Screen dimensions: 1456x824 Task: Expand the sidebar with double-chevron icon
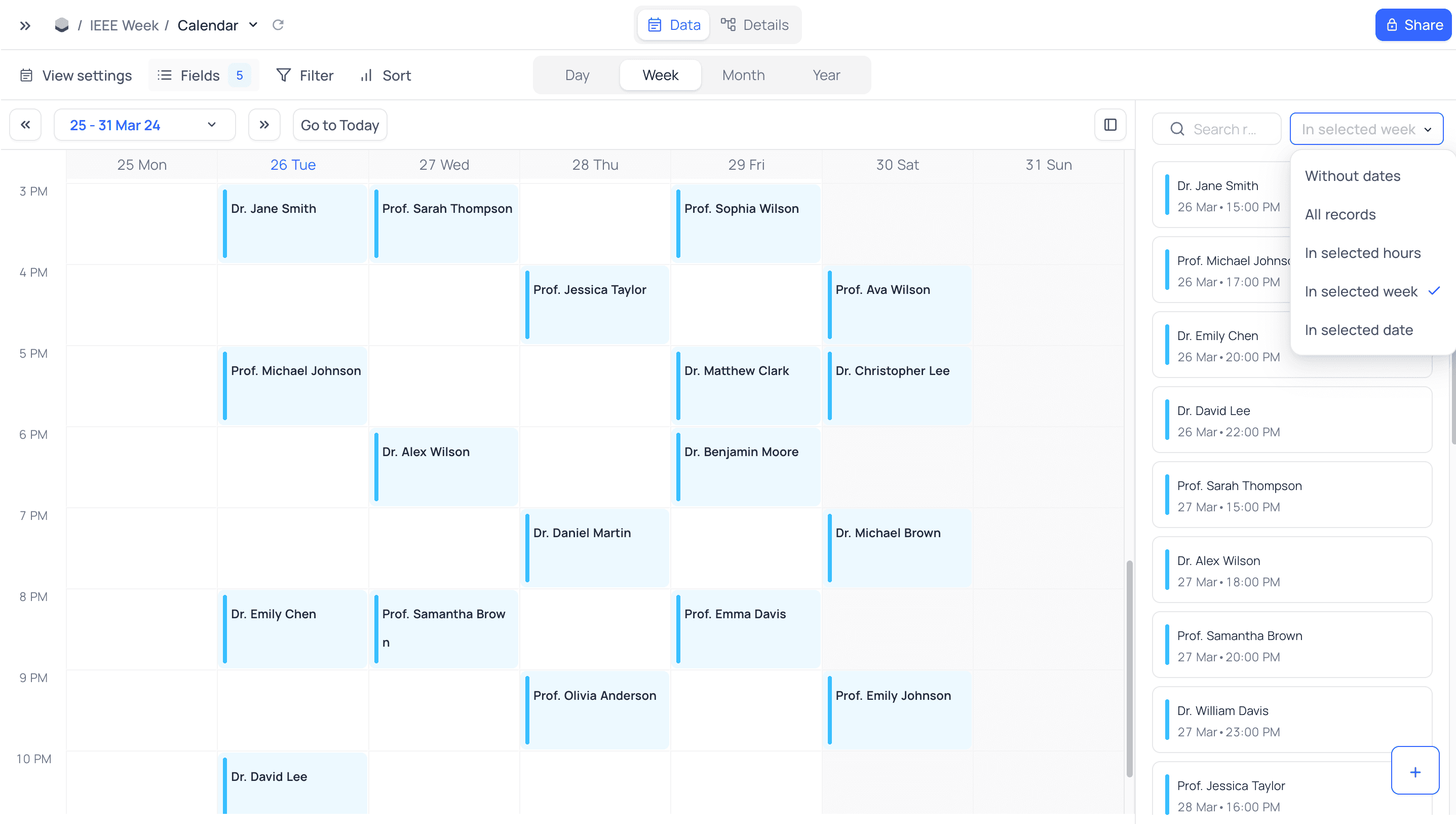pos(25,25)
